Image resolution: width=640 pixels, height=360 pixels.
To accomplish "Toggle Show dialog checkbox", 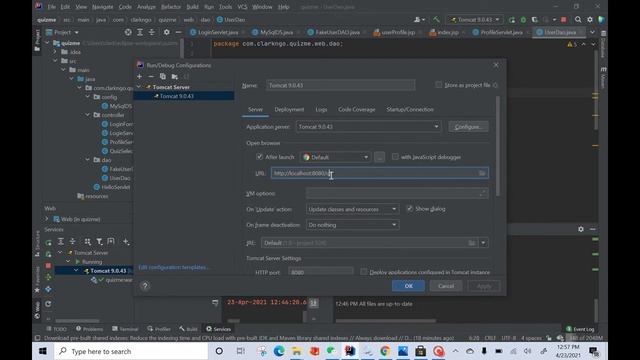I will (x=409, y=209).
